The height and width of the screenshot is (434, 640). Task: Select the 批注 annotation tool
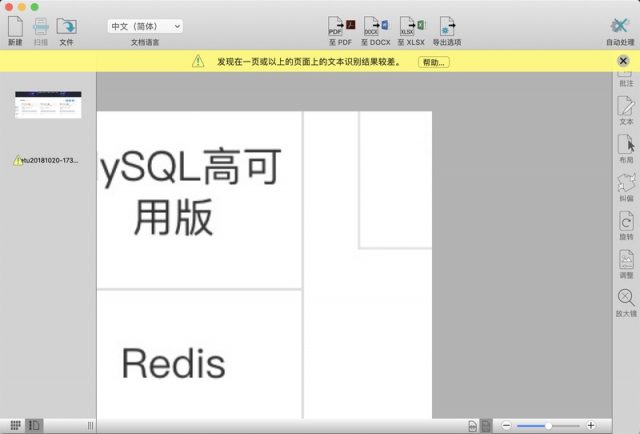point(626,79)
